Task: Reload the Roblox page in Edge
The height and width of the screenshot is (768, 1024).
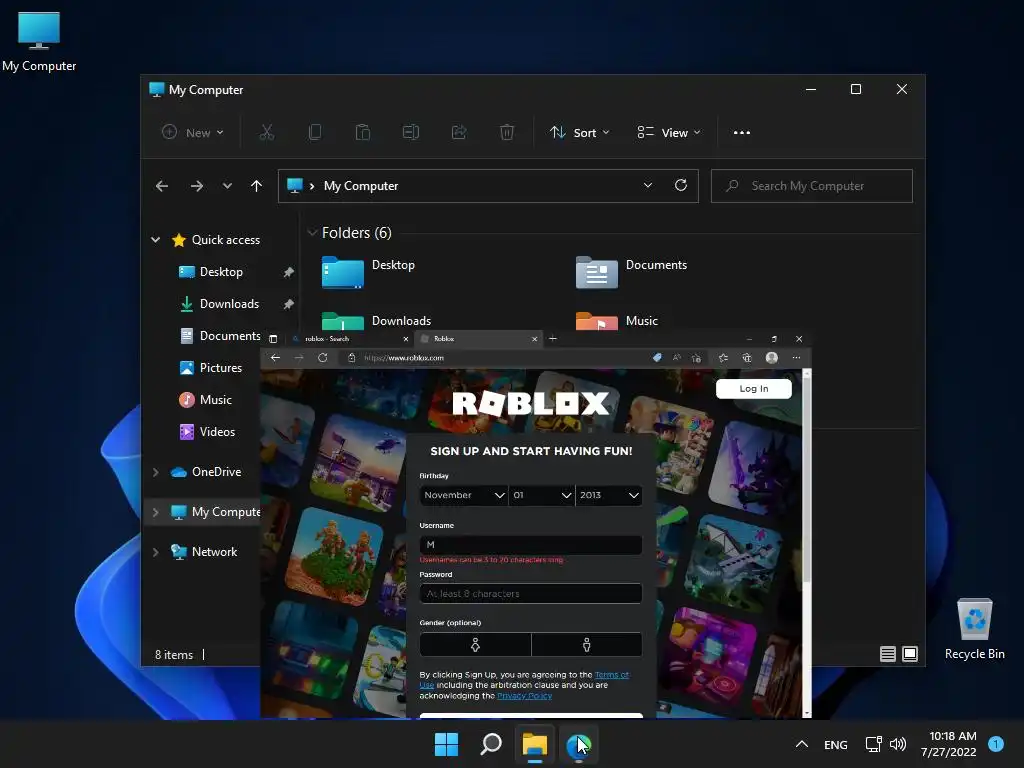Action: point(323,358)
